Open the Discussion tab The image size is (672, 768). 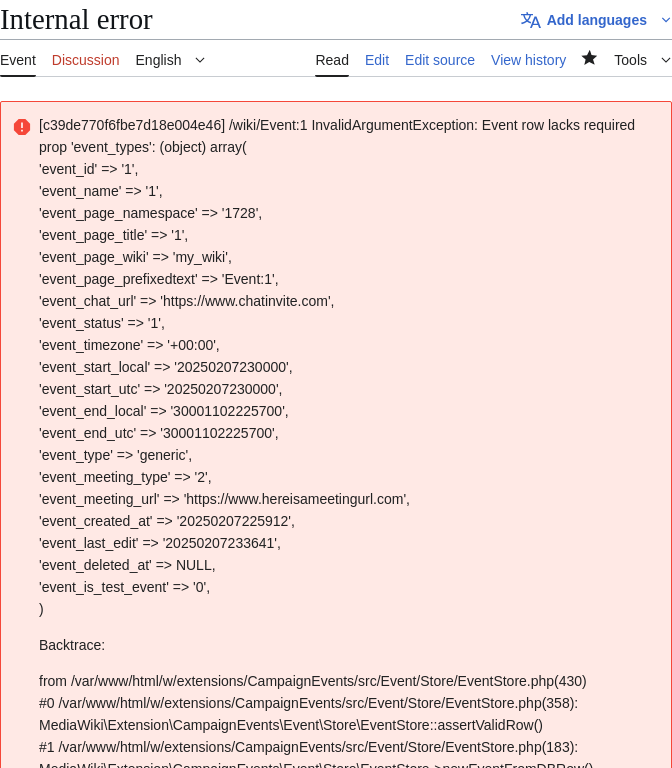point(85,60)
